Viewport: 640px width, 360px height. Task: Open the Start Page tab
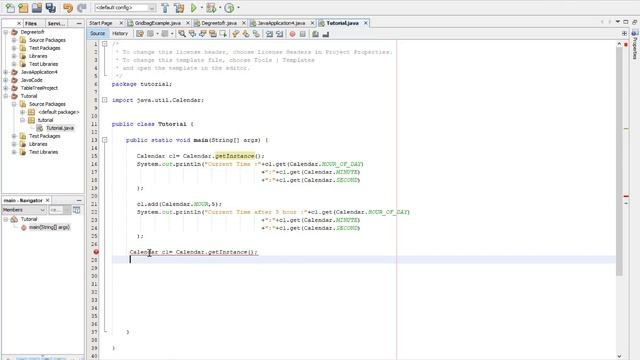click(101, 23)
